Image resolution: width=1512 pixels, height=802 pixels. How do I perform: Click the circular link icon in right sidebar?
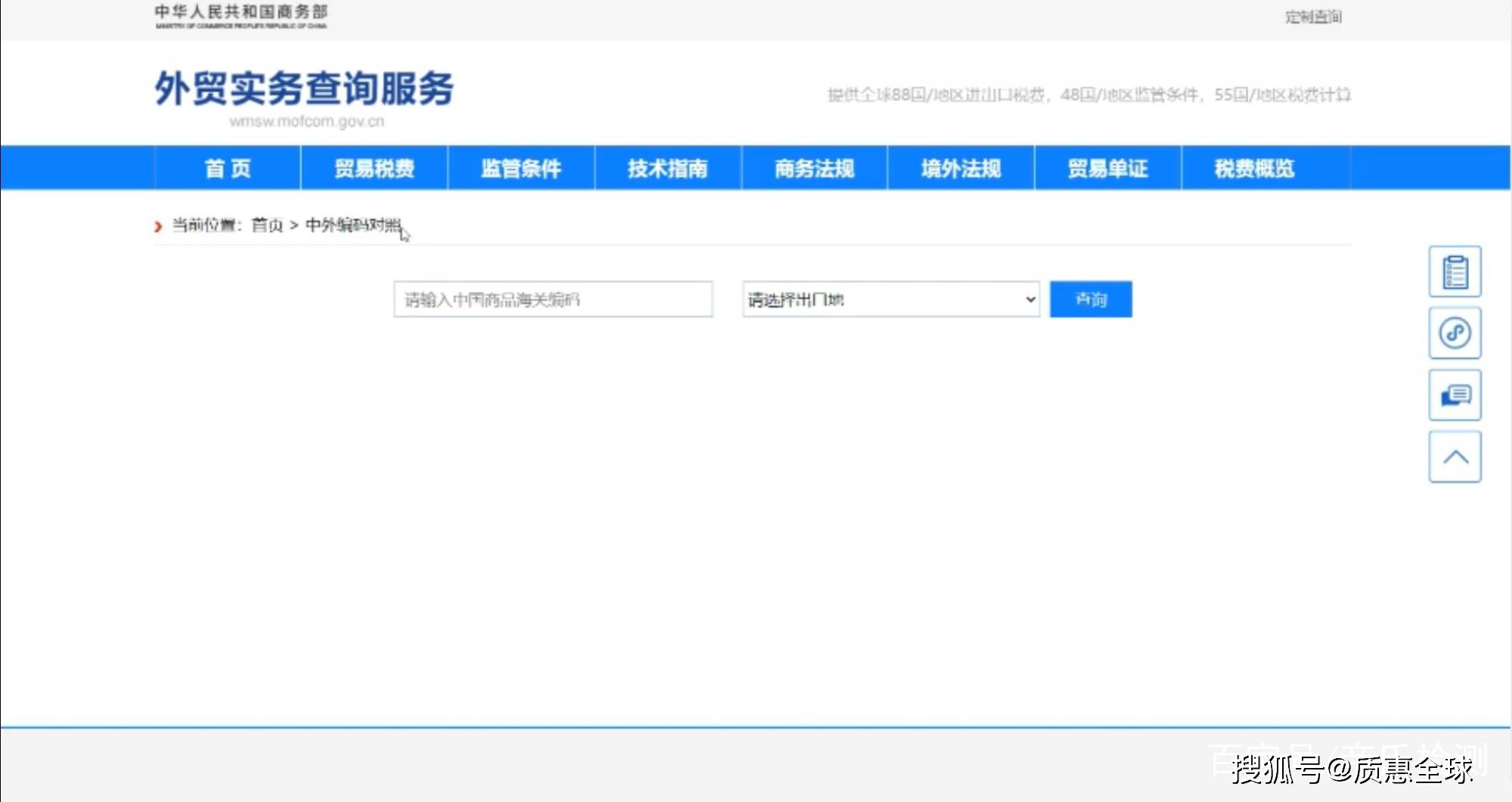tap(1455, 333)
